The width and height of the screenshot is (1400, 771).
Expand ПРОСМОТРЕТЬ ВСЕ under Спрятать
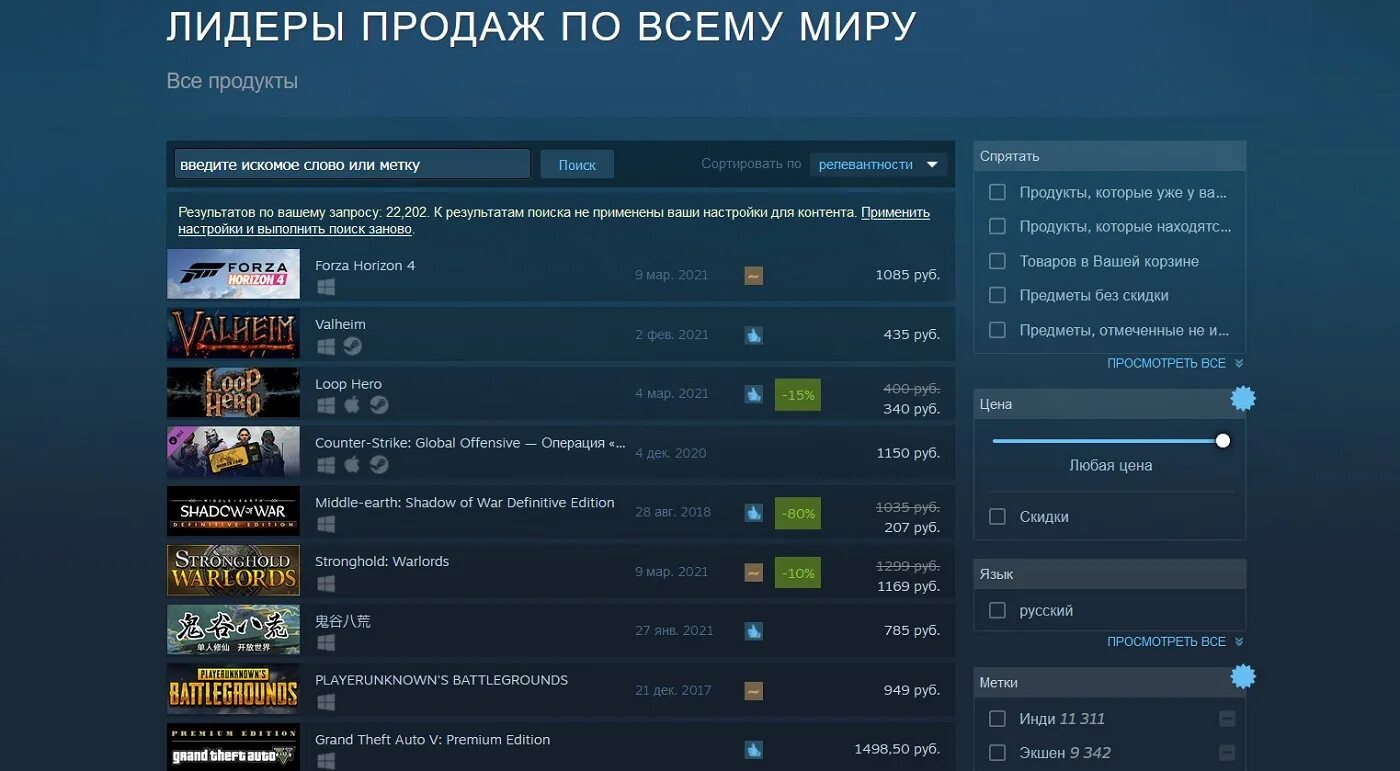click(1175, 363)
